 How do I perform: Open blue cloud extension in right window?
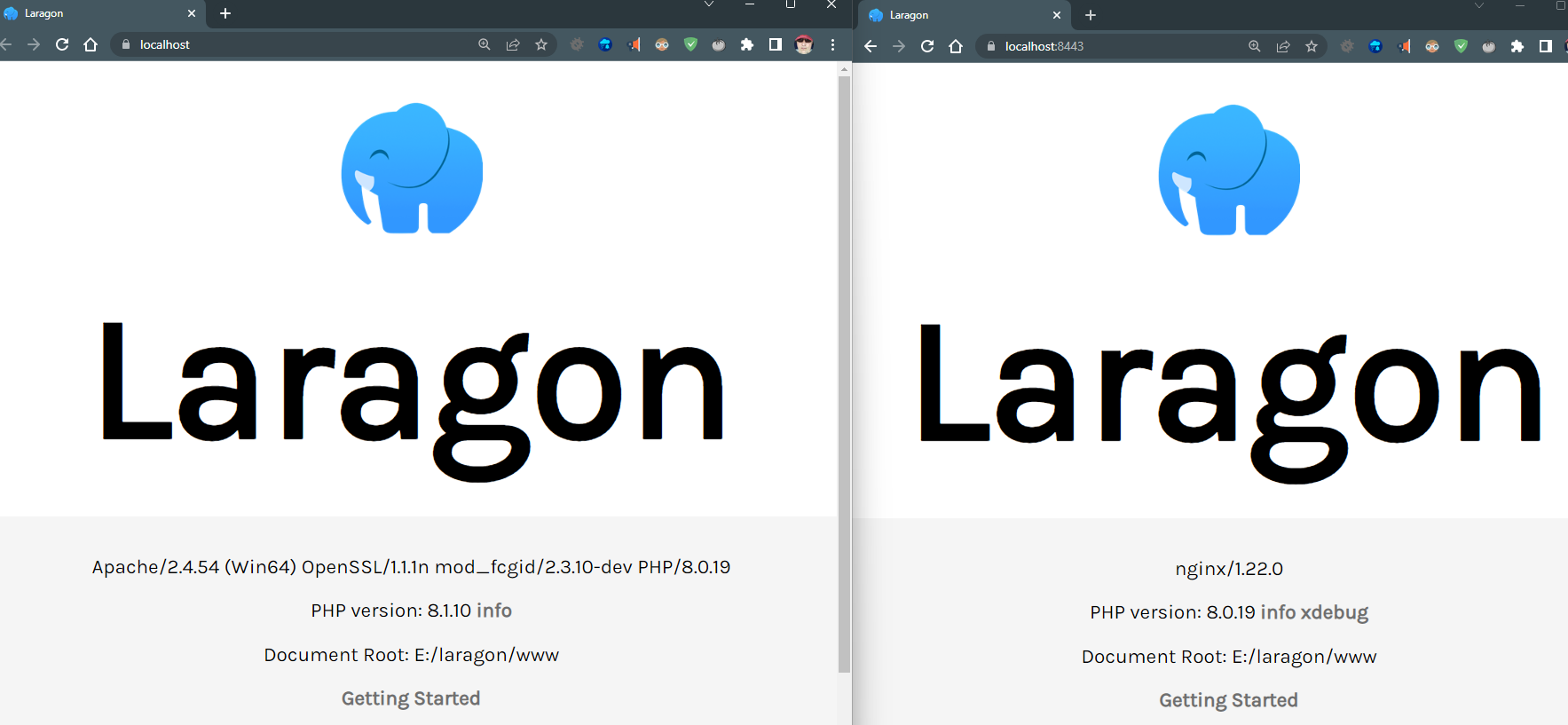tap(1375, 46)
